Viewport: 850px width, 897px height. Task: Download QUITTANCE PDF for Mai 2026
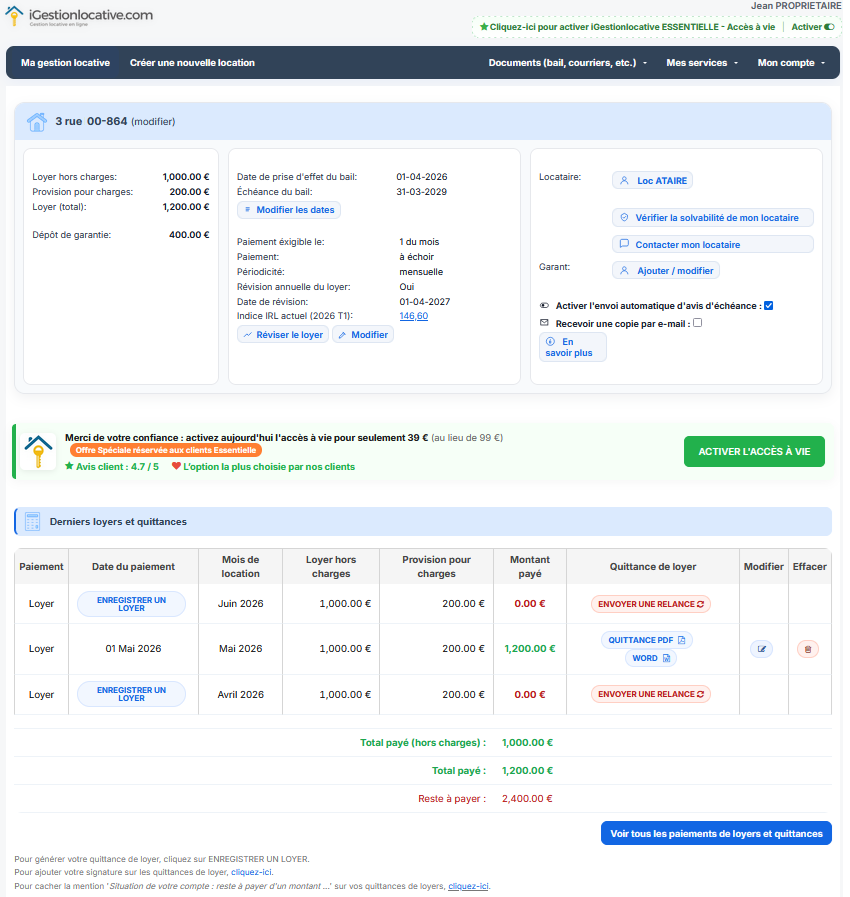[x=647, y=640]
